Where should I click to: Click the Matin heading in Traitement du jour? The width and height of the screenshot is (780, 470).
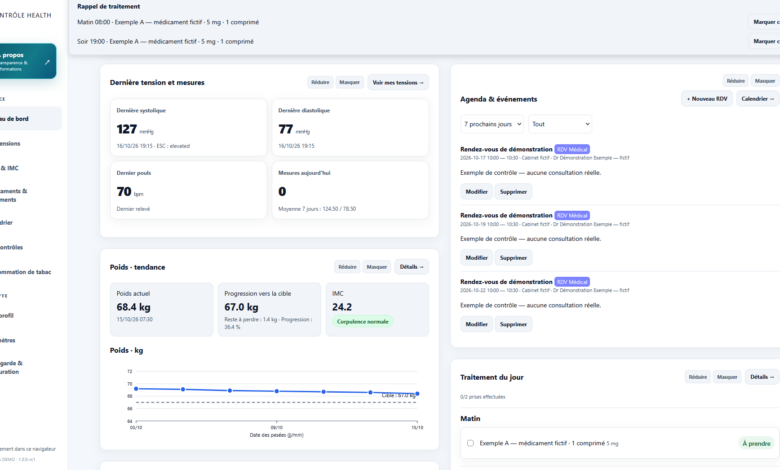(x=470, y=418)
